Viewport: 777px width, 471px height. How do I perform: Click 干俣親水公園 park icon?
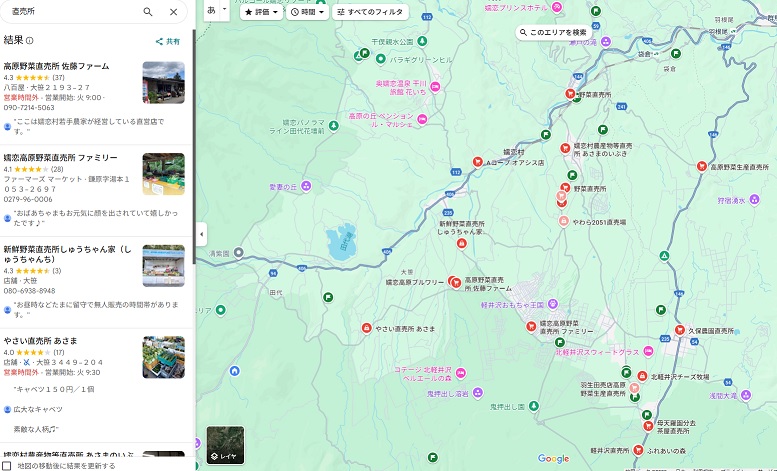click(422, 41)
